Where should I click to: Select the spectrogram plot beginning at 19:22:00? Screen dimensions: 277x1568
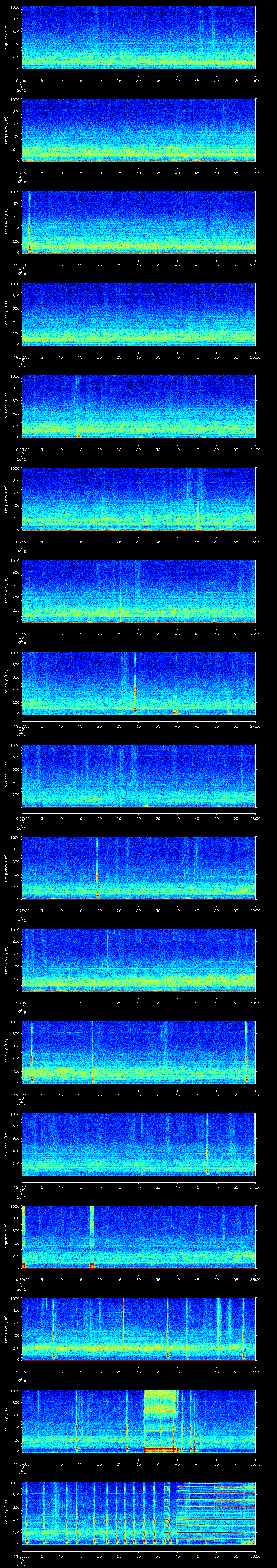click(138, 314)
